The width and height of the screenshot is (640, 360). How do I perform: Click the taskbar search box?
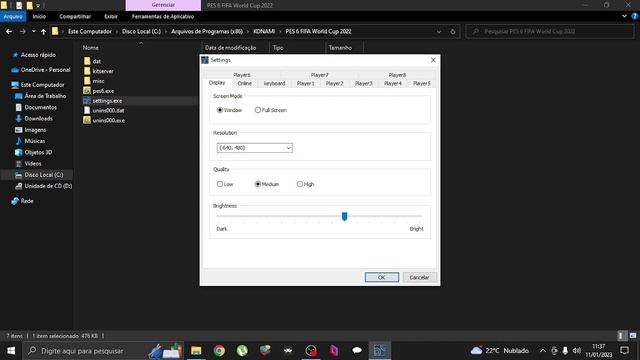(103, 351)
